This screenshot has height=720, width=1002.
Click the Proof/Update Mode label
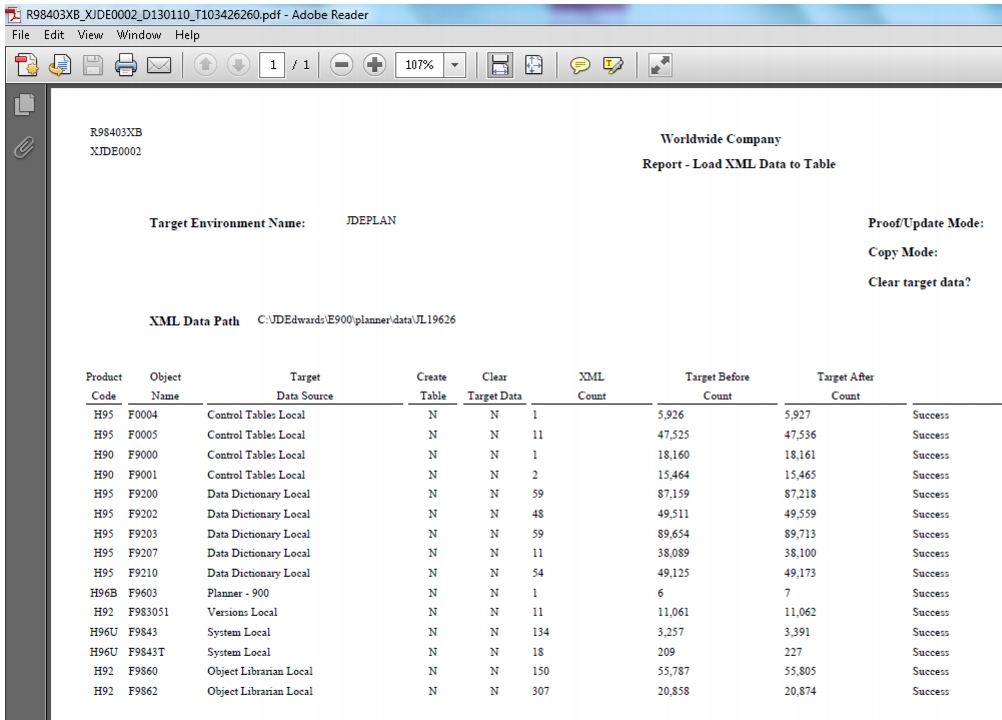pyautogui.click(x=925, y=223)
